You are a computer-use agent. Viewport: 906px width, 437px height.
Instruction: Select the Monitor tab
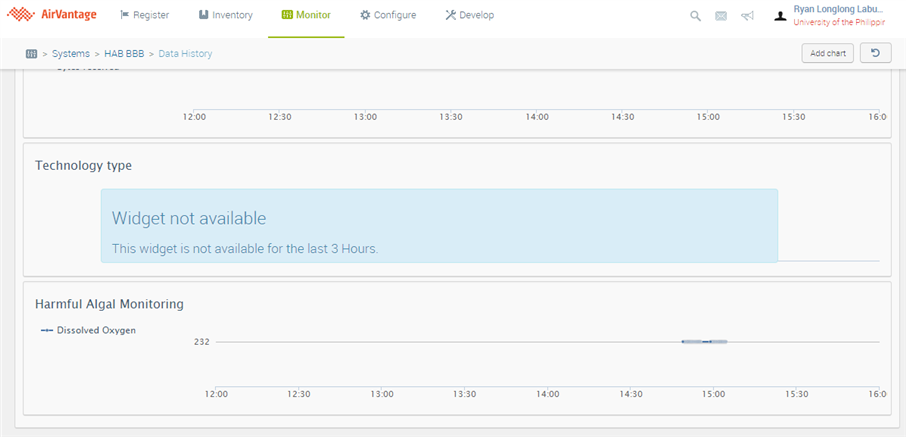[x=306, y=15]
